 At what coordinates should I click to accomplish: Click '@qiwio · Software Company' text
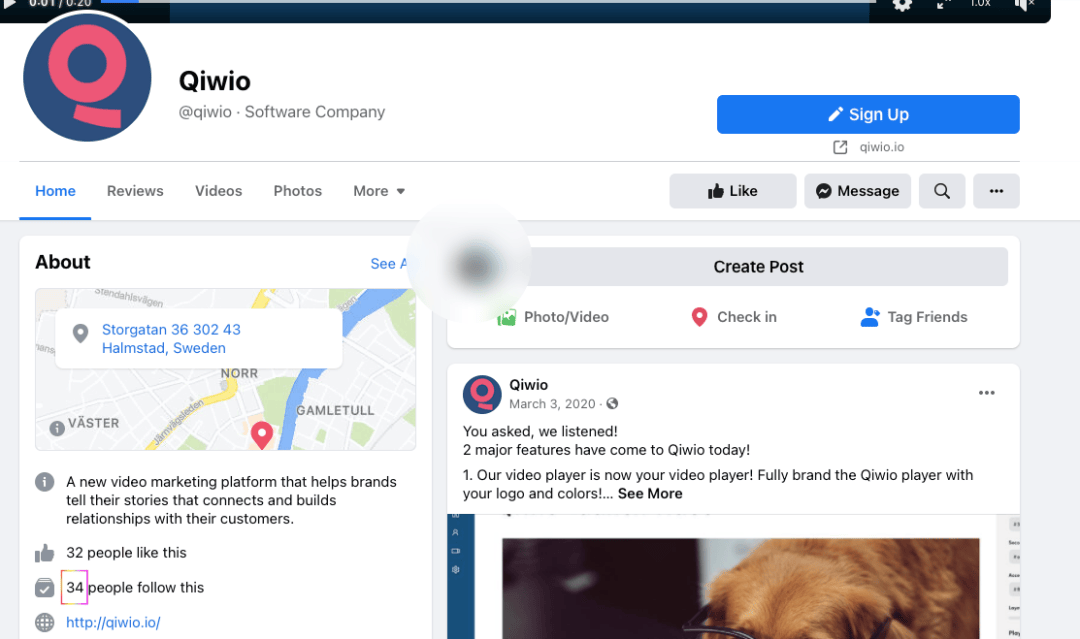(x=282, y=112)
